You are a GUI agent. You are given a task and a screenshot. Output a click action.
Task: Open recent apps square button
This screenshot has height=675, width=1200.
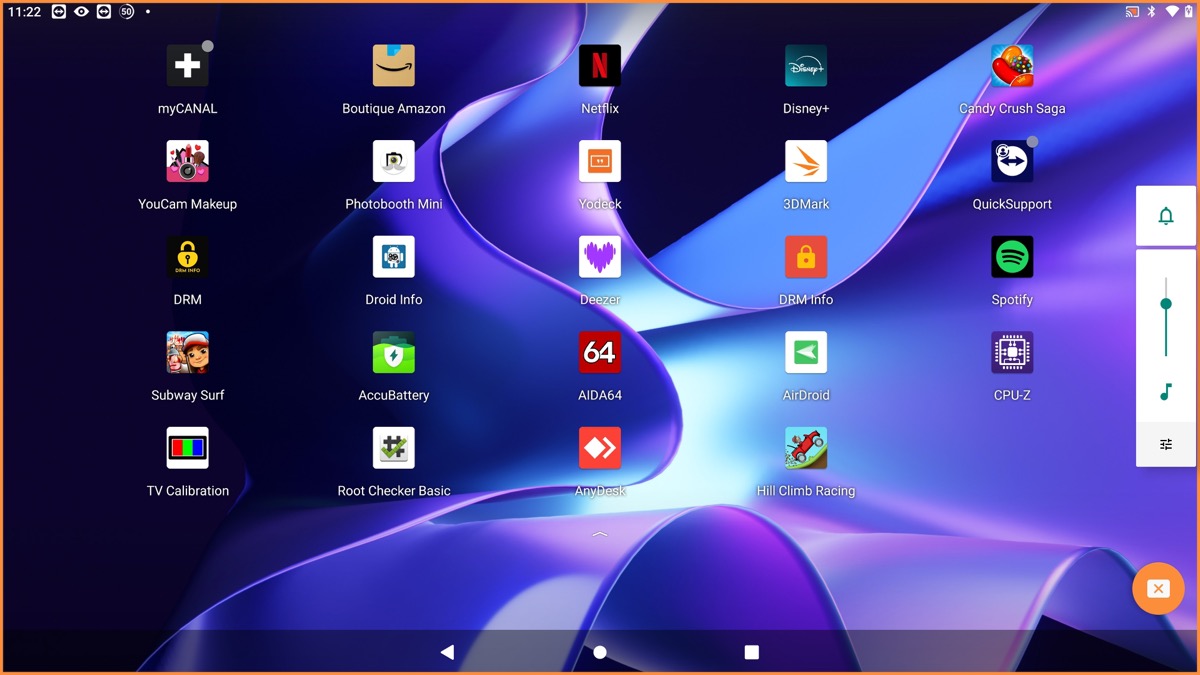click(x=752, y=652)
